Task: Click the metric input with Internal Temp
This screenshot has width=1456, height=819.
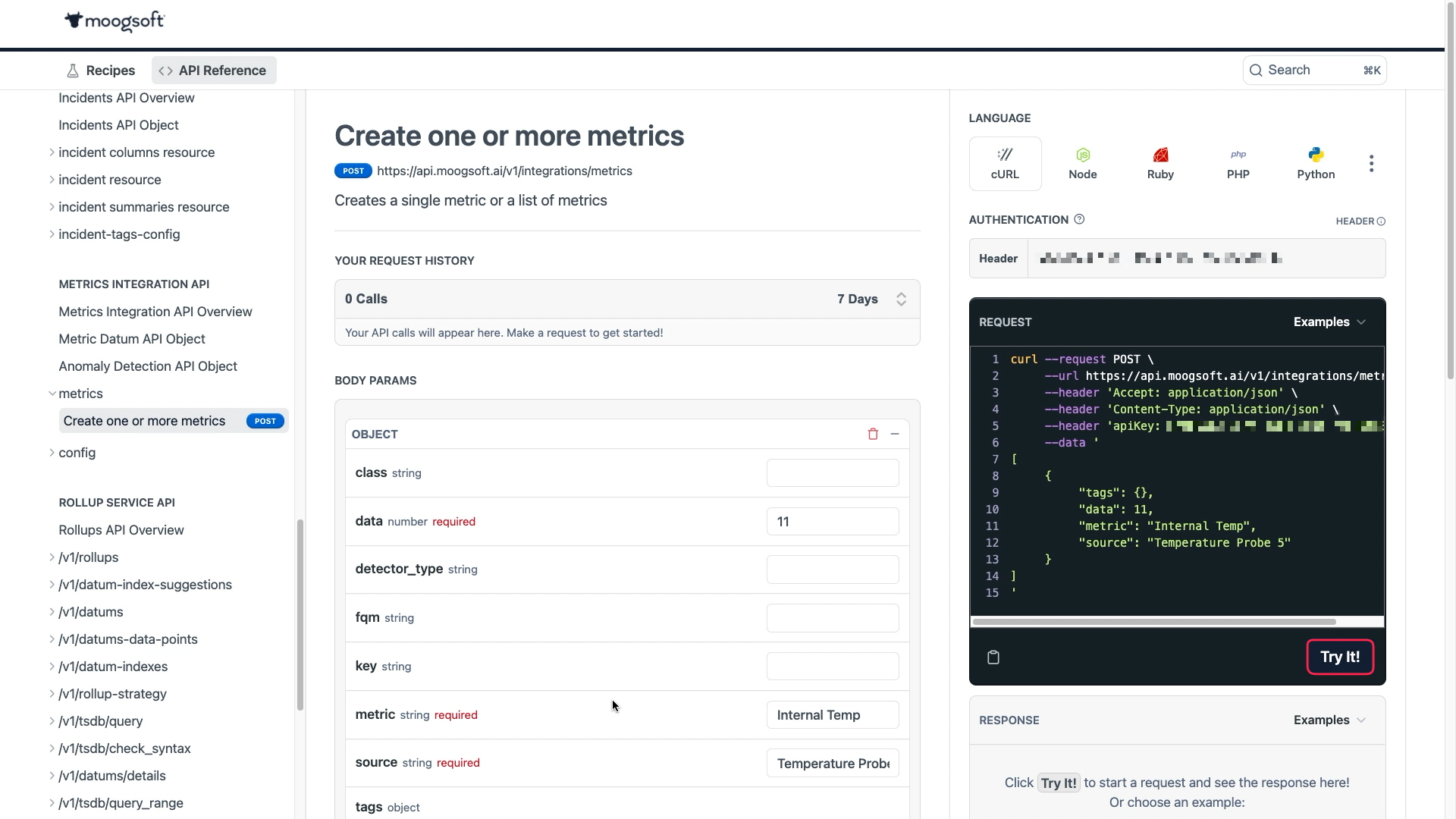Action: coord(833,715)
